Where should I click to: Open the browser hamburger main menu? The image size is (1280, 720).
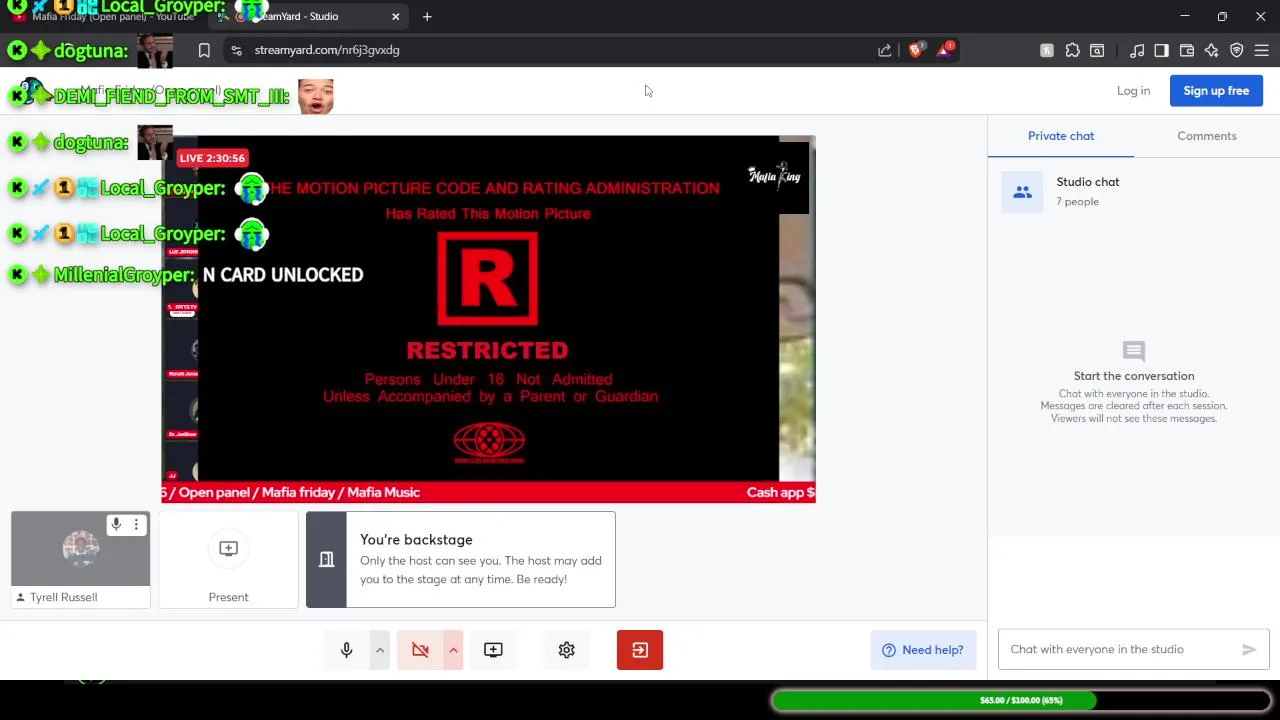[1261, 50]
